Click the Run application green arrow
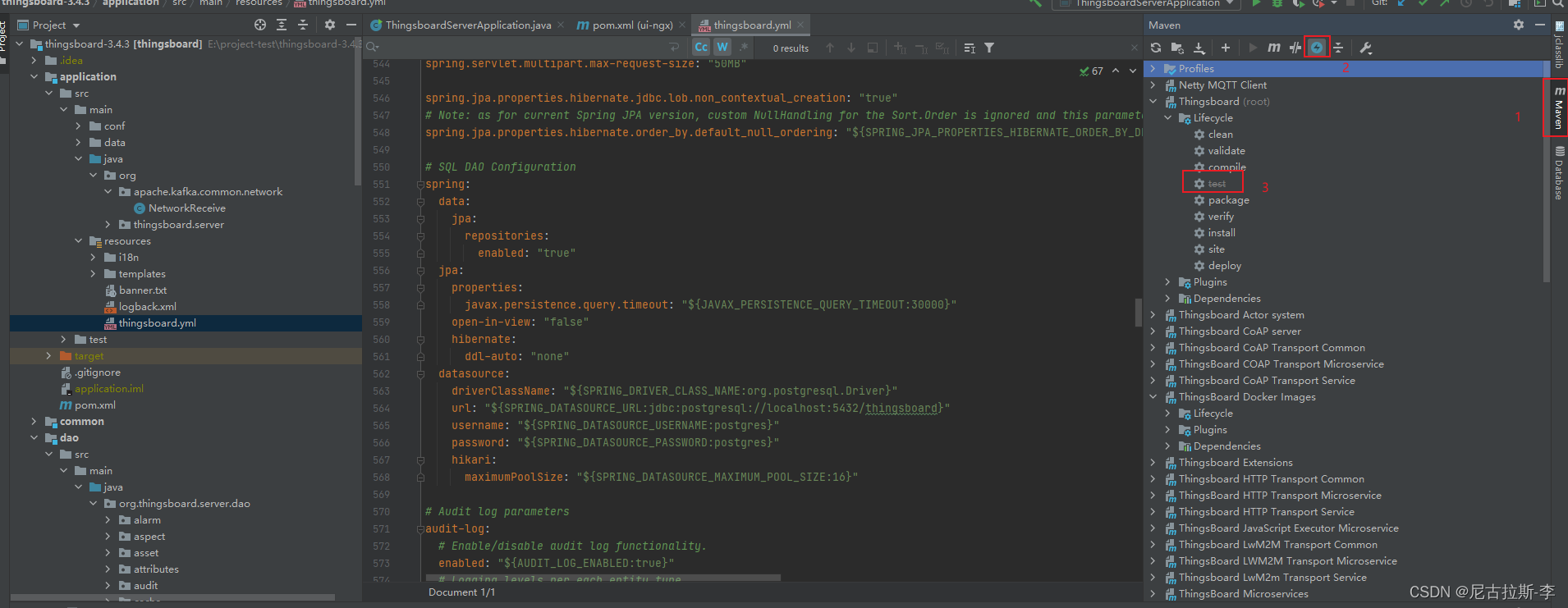The width and height of the screenshot is (1568, 608). (x=1256, y=3)
